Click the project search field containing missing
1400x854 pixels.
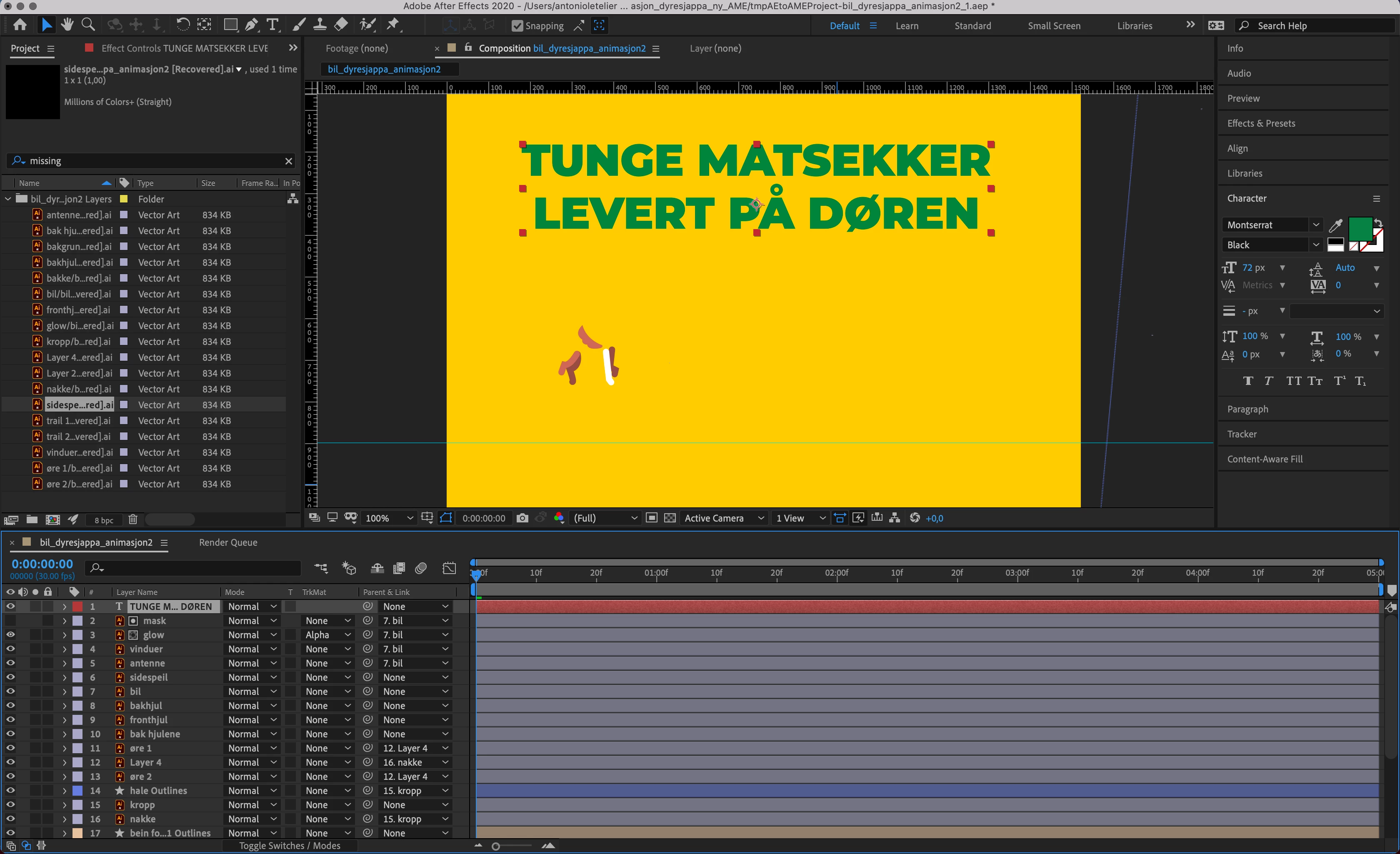click(153, 161)
